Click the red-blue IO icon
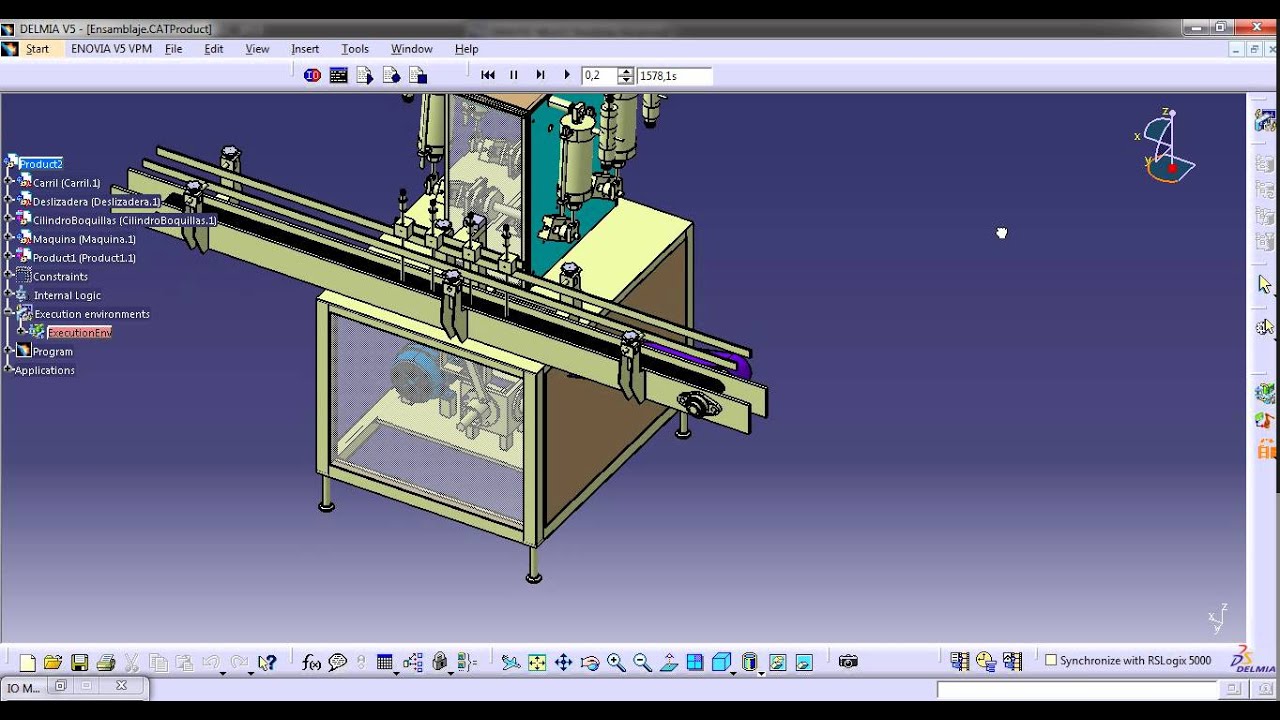Screen dimensions: 1280x720 312,75
